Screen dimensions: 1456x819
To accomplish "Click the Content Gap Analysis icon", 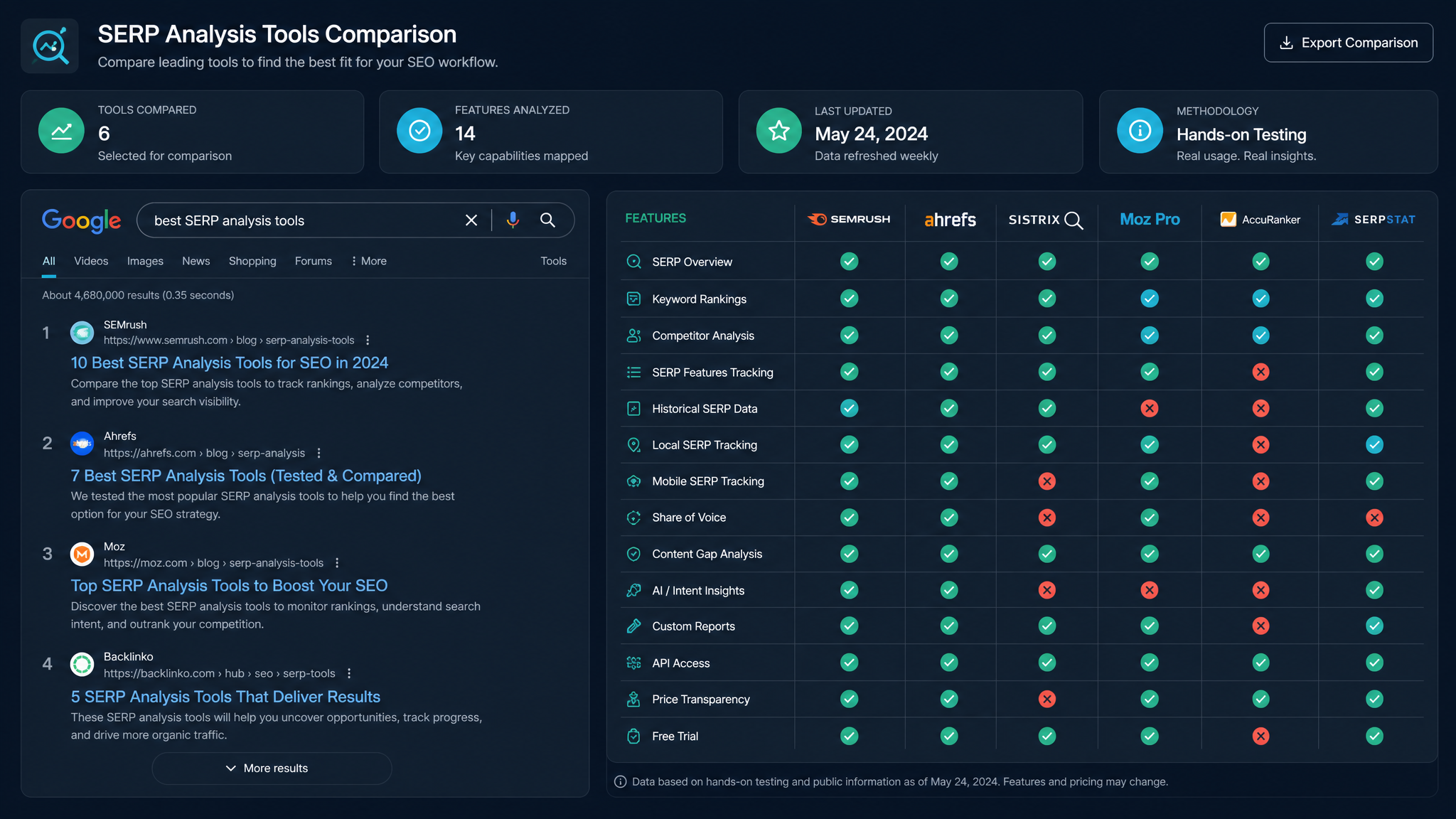I will (633, 554).
